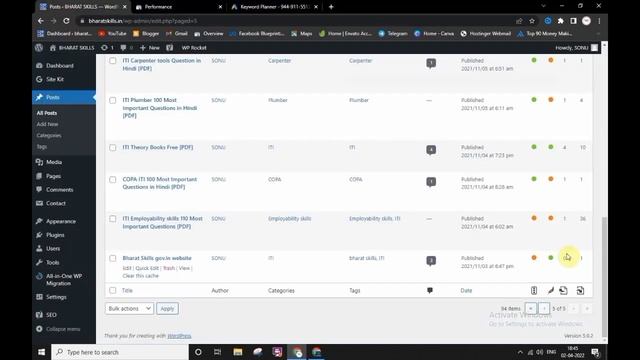The image size is (640, 360).
Task: Open the + New content menu
Action: click(150, 48)
